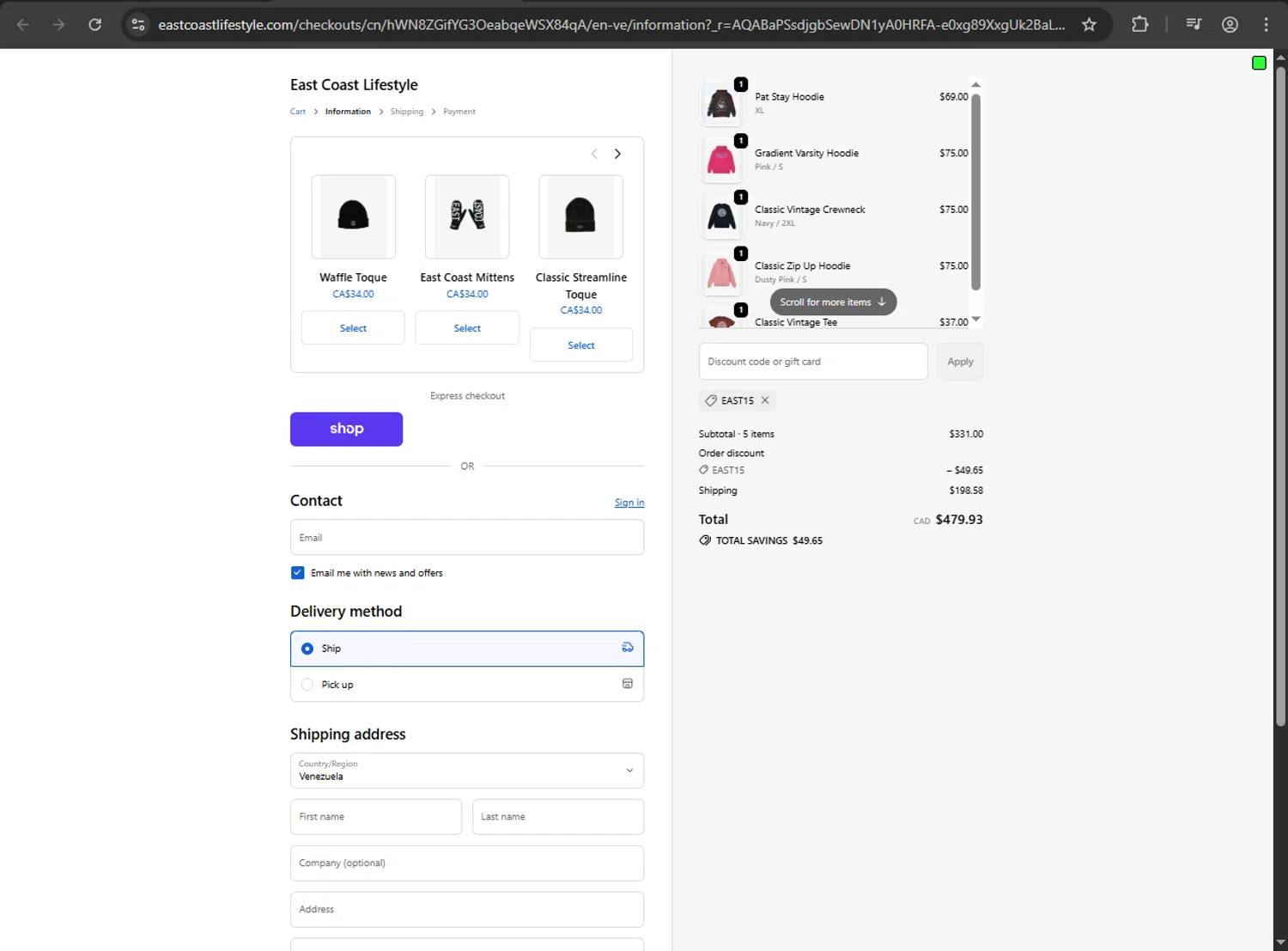The height and width of the screenshot is (951, 1288).
Task: Open the browser profile icon
Action: [x=1230, y=24]
